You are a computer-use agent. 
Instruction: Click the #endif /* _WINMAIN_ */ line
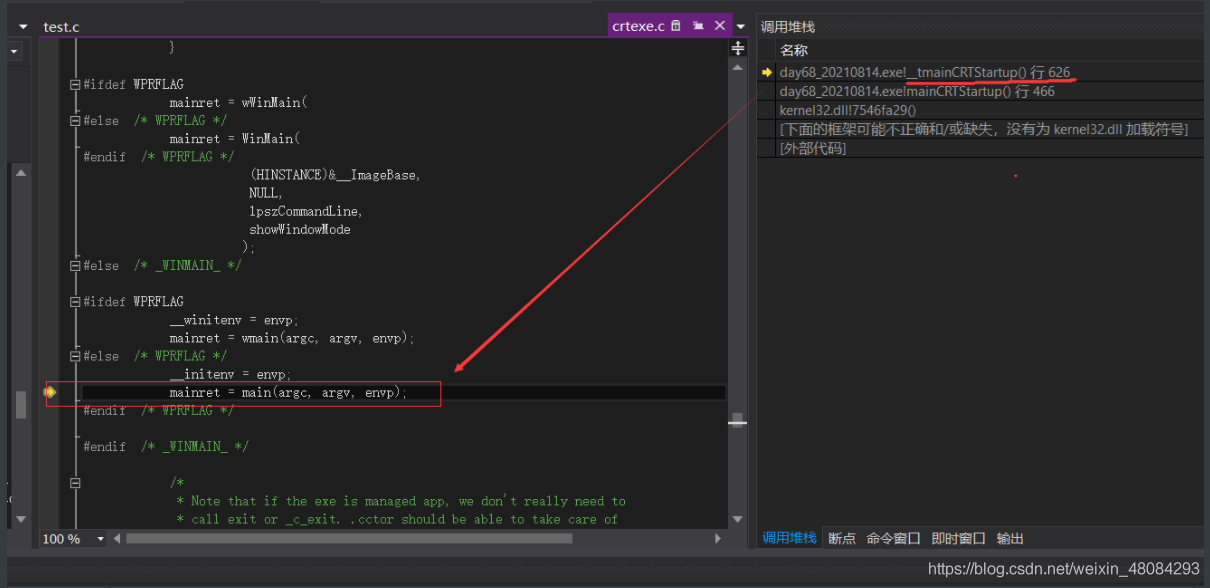166,447
